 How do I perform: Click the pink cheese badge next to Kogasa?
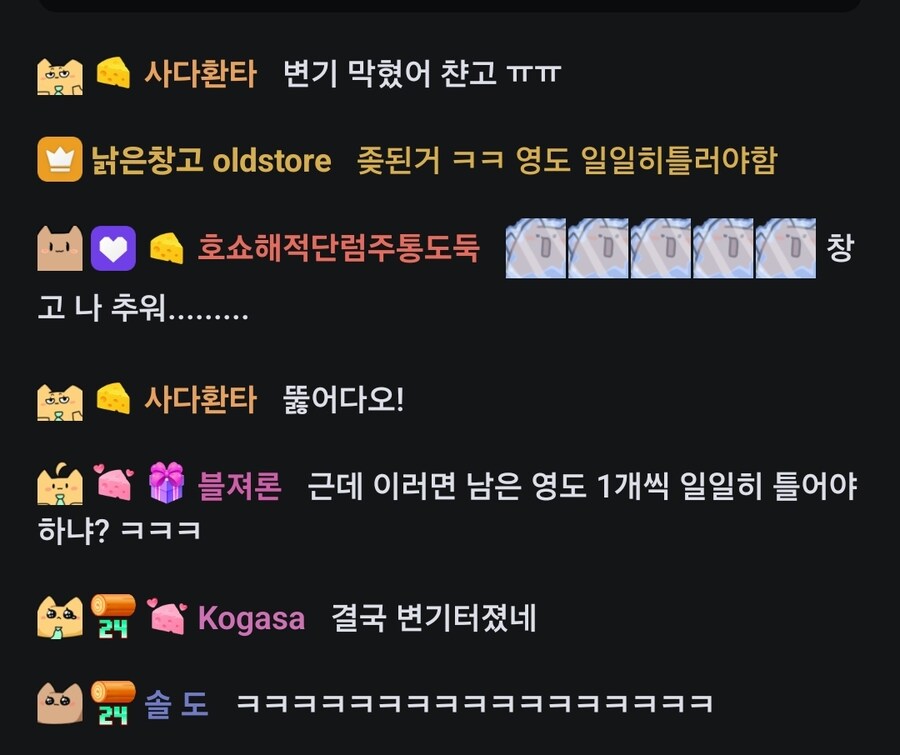click(167, 617)
